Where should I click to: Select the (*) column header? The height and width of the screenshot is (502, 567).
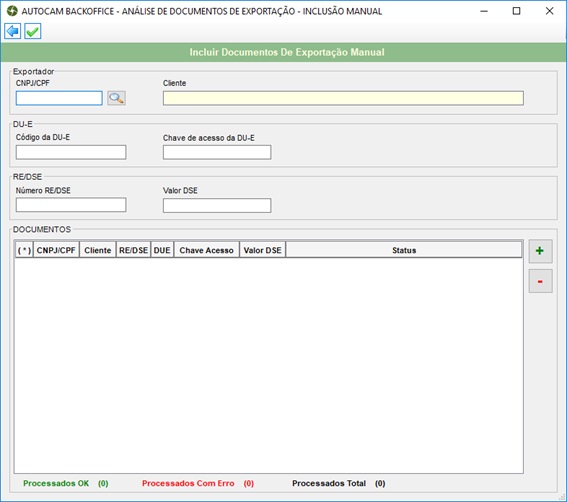[x=24, y=250]
